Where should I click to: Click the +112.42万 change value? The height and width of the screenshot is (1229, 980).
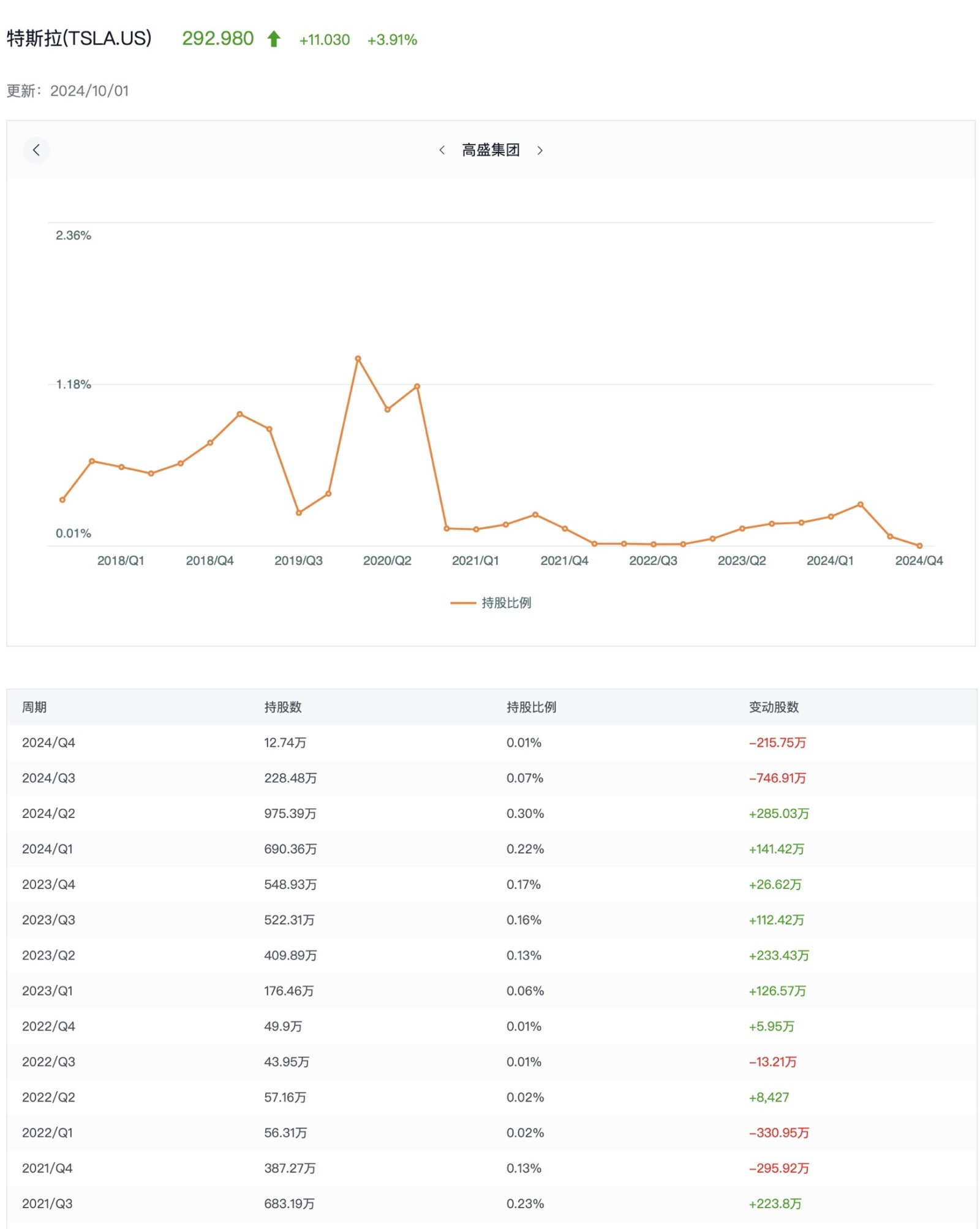(776, 920)
